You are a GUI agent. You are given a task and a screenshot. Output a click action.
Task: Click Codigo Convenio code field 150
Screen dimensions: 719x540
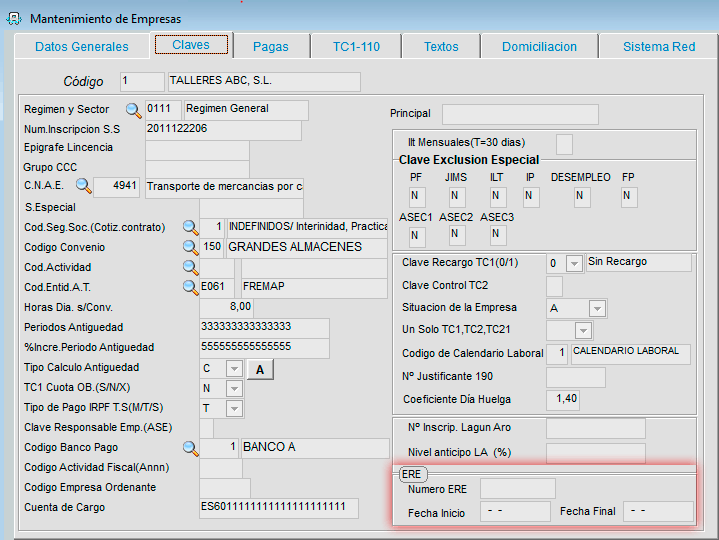(212, 248)
